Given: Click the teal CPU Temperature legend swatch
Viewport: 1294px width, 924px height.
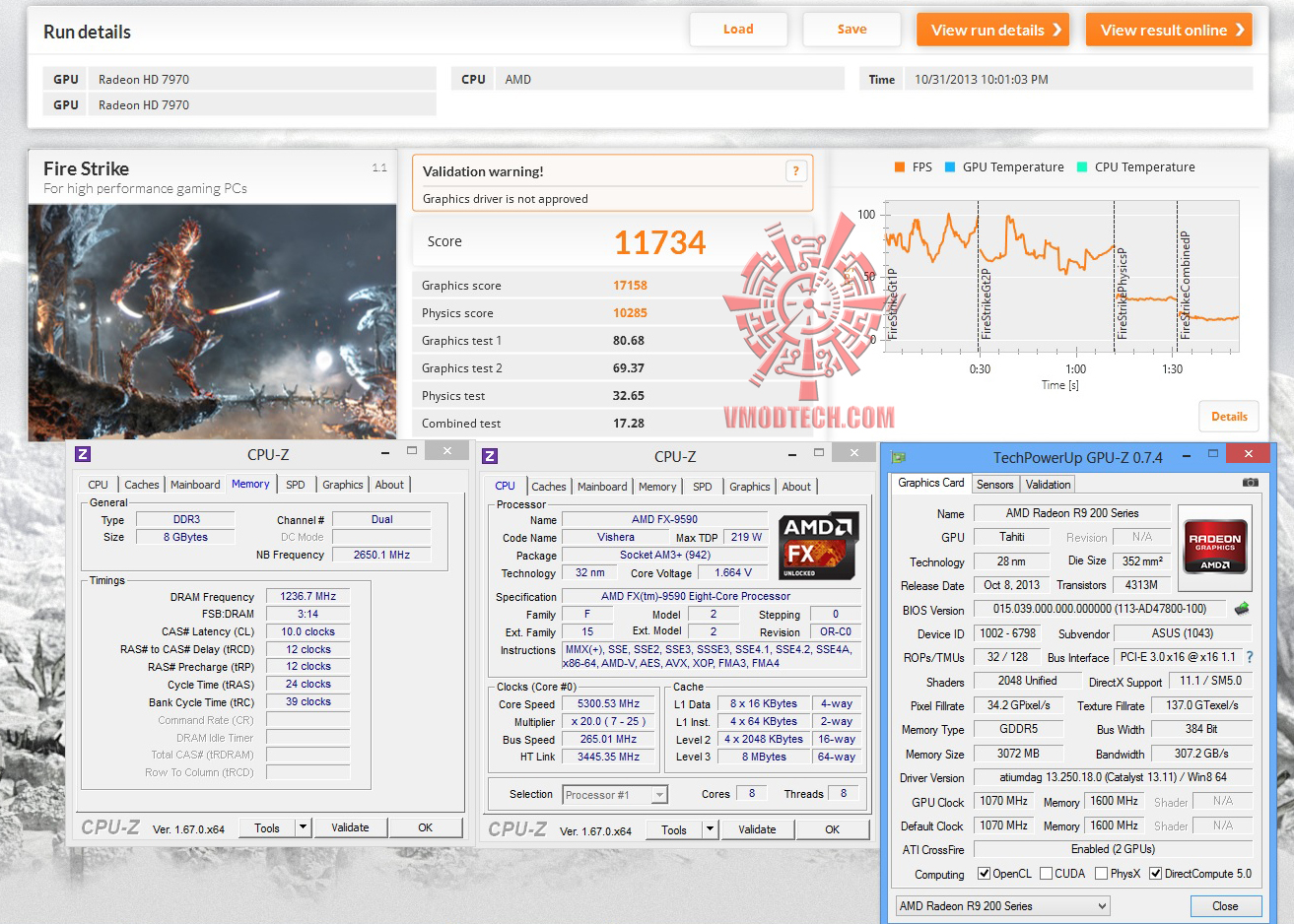Looking at the screenshot, I should pos(1082,167).
